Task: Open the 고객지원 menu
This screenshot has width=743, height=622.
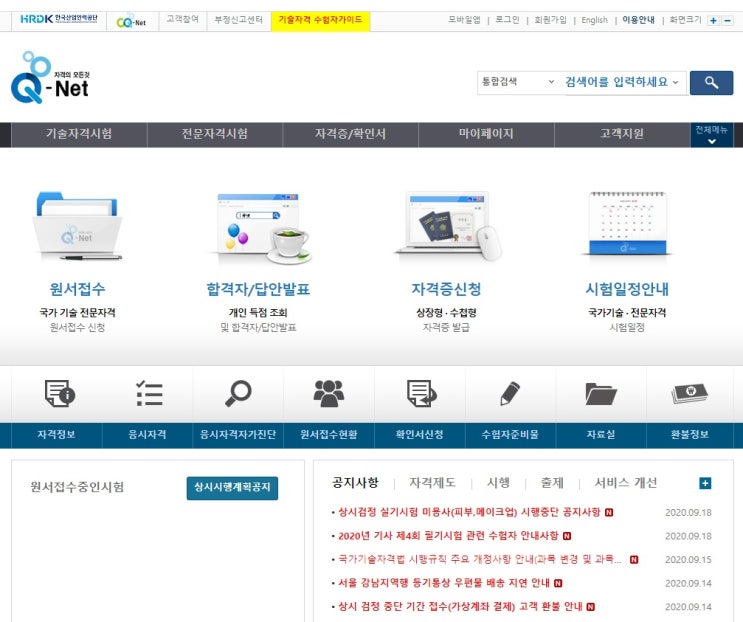Action: [622, 134]
